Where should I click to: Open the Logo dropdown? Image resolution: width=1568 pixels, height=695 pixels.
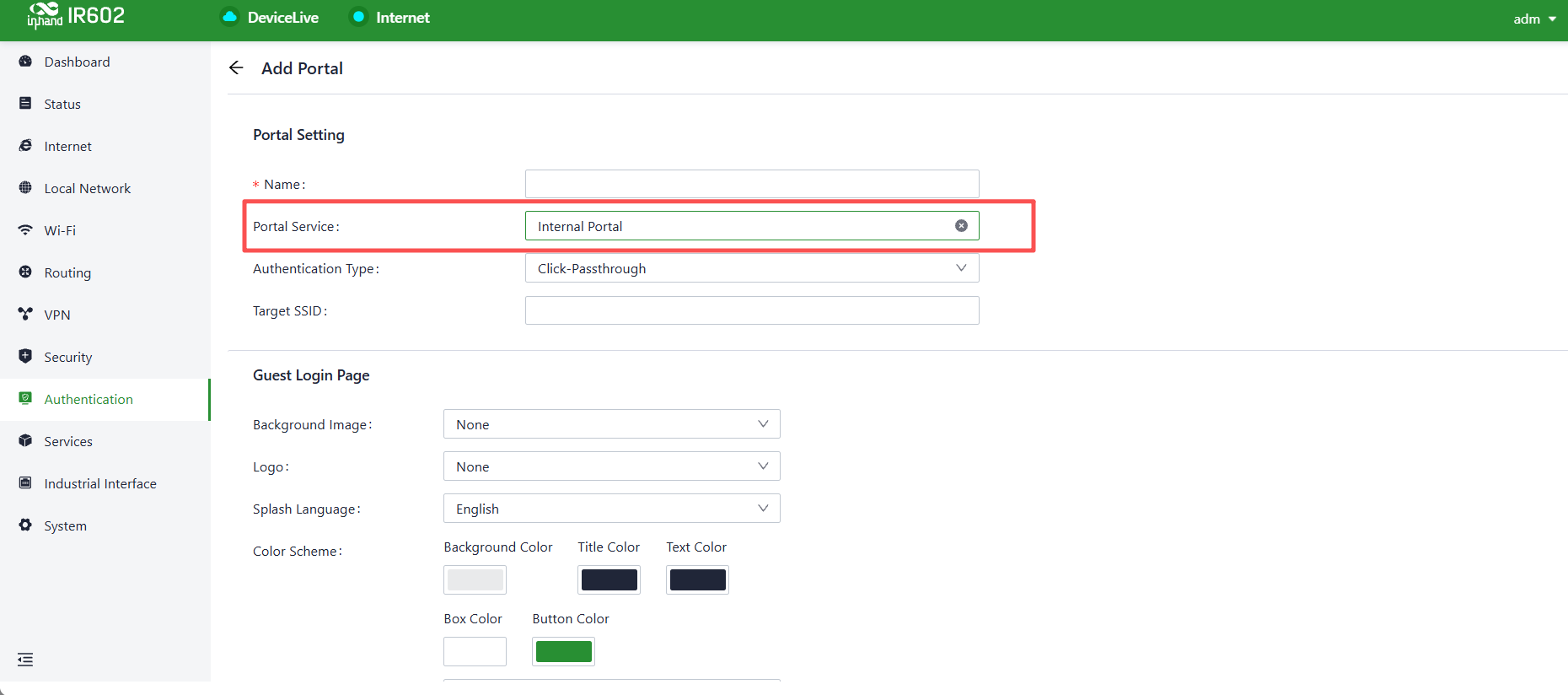pyautogui.click(x=612, y=466)
